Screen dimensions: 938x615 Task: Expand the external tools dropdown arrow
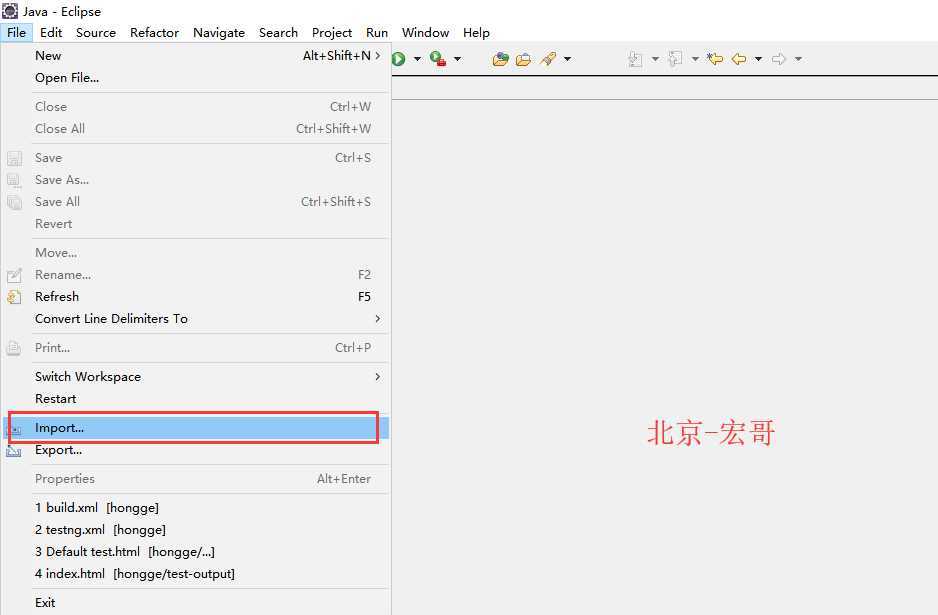458,59
